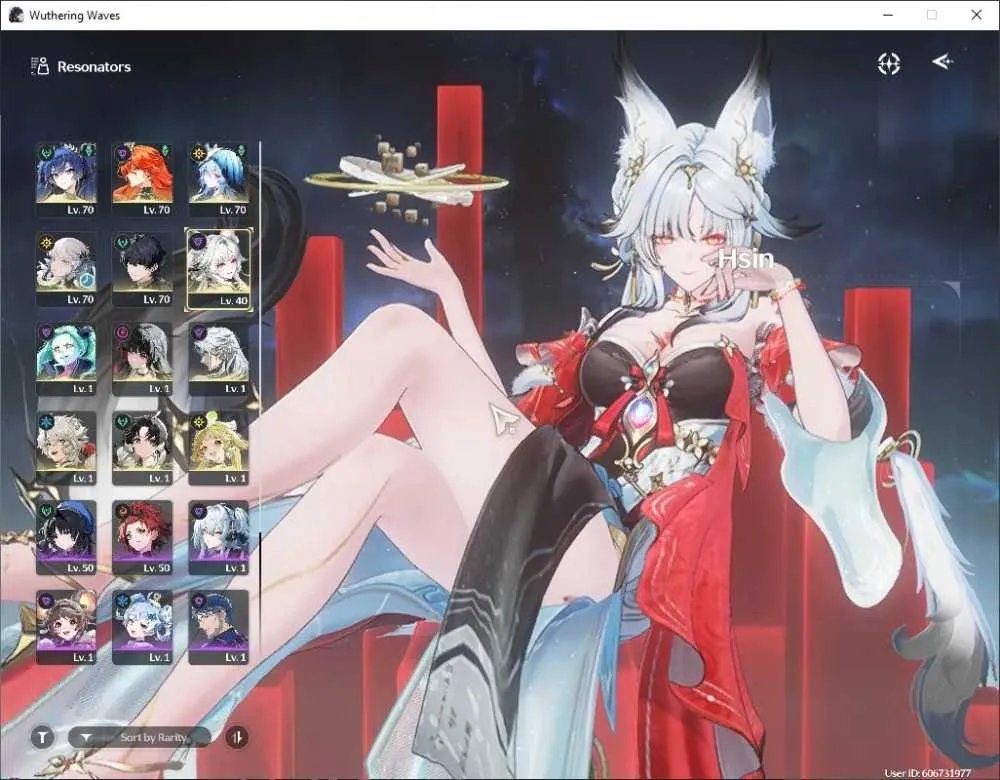Select the pale blue-haired Lv. 1 resonator in the last row
Image resolution: width=1000 pixels, height=780 pixels.
[142, 627]
